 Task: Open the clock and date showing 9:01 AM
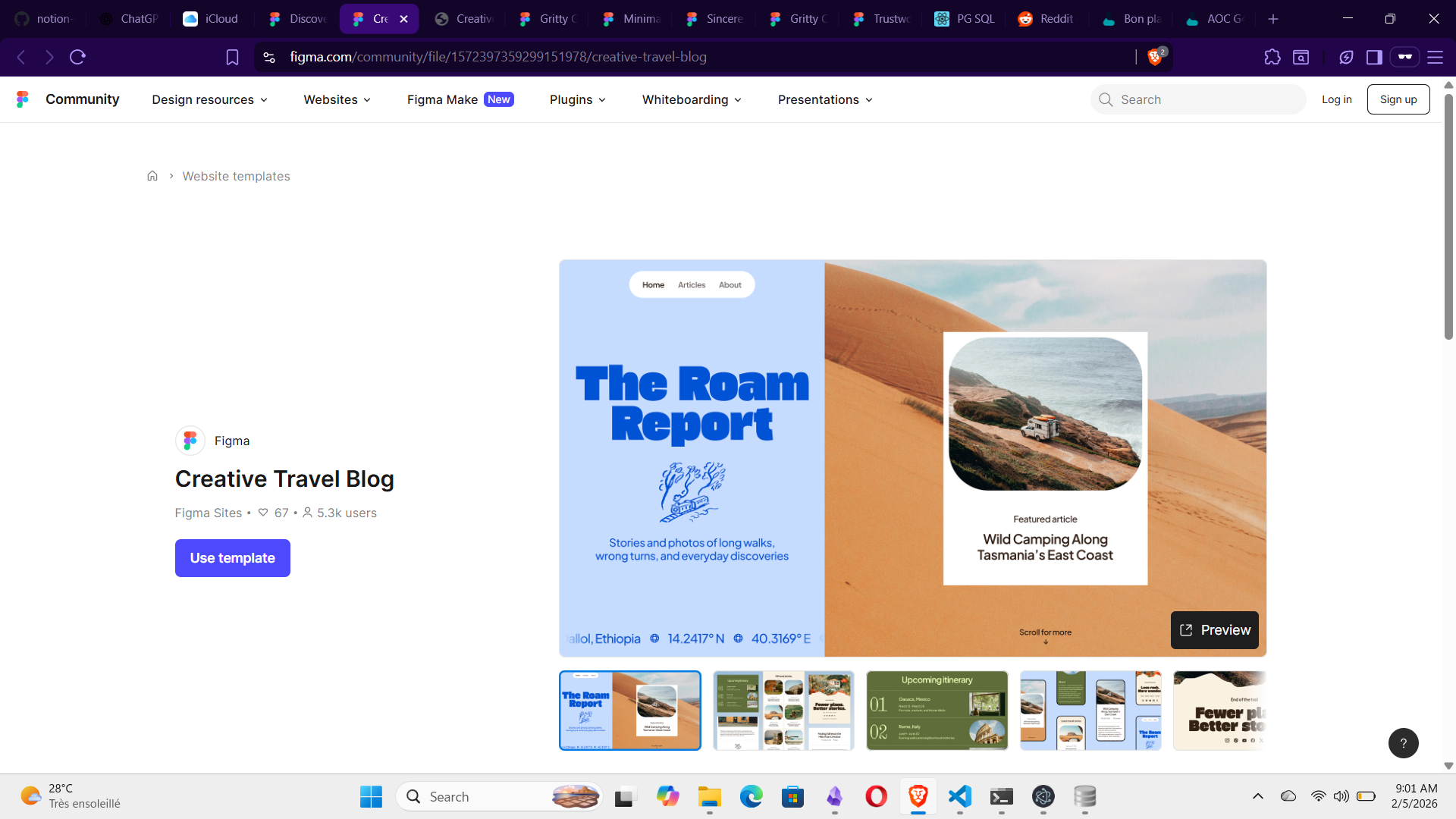(1415, 796)
